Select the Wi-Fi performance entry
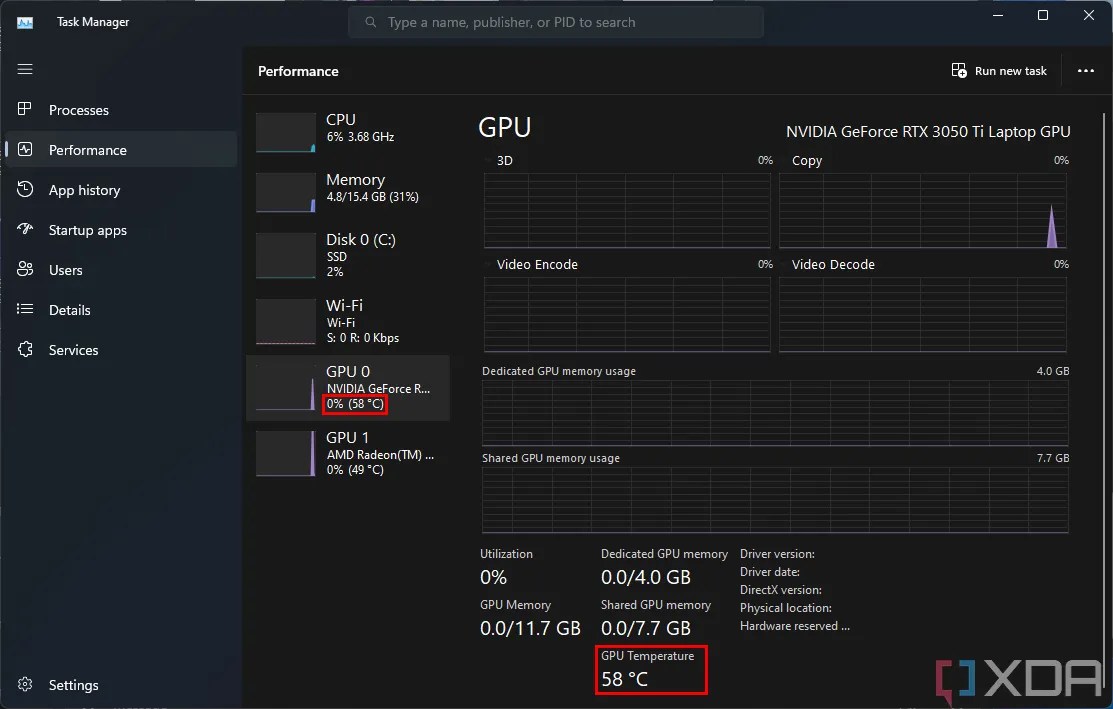This screenshot has width=1113, height=709. [x=350, y=320]
